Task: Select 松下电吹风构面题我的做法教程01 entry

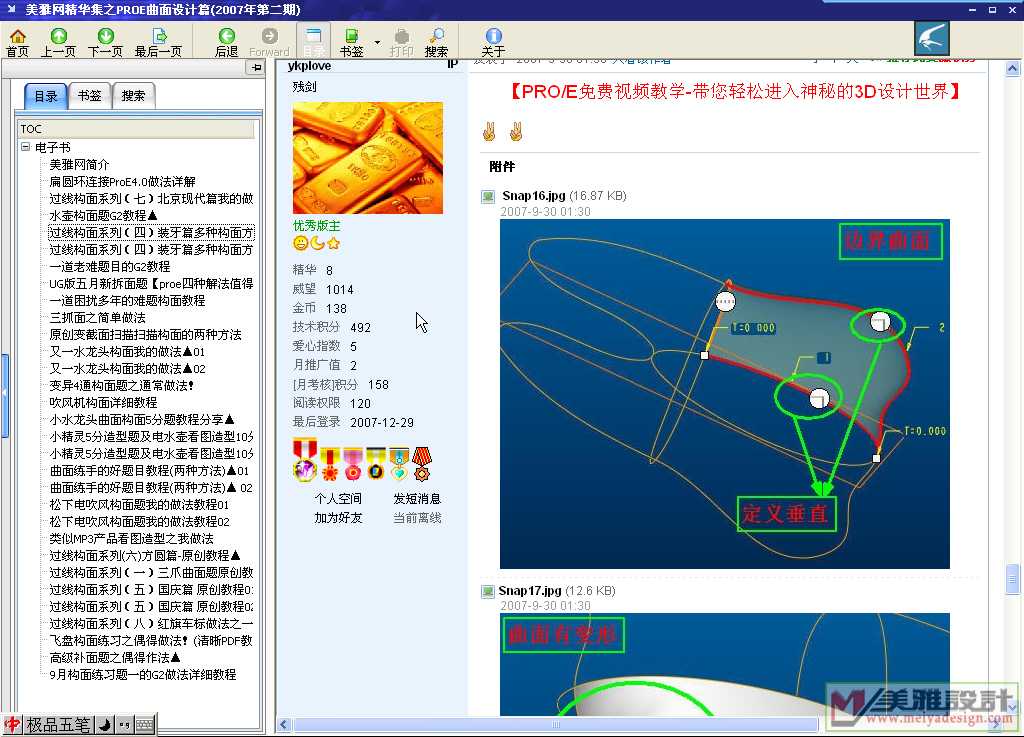Action: tap(139, 505)
